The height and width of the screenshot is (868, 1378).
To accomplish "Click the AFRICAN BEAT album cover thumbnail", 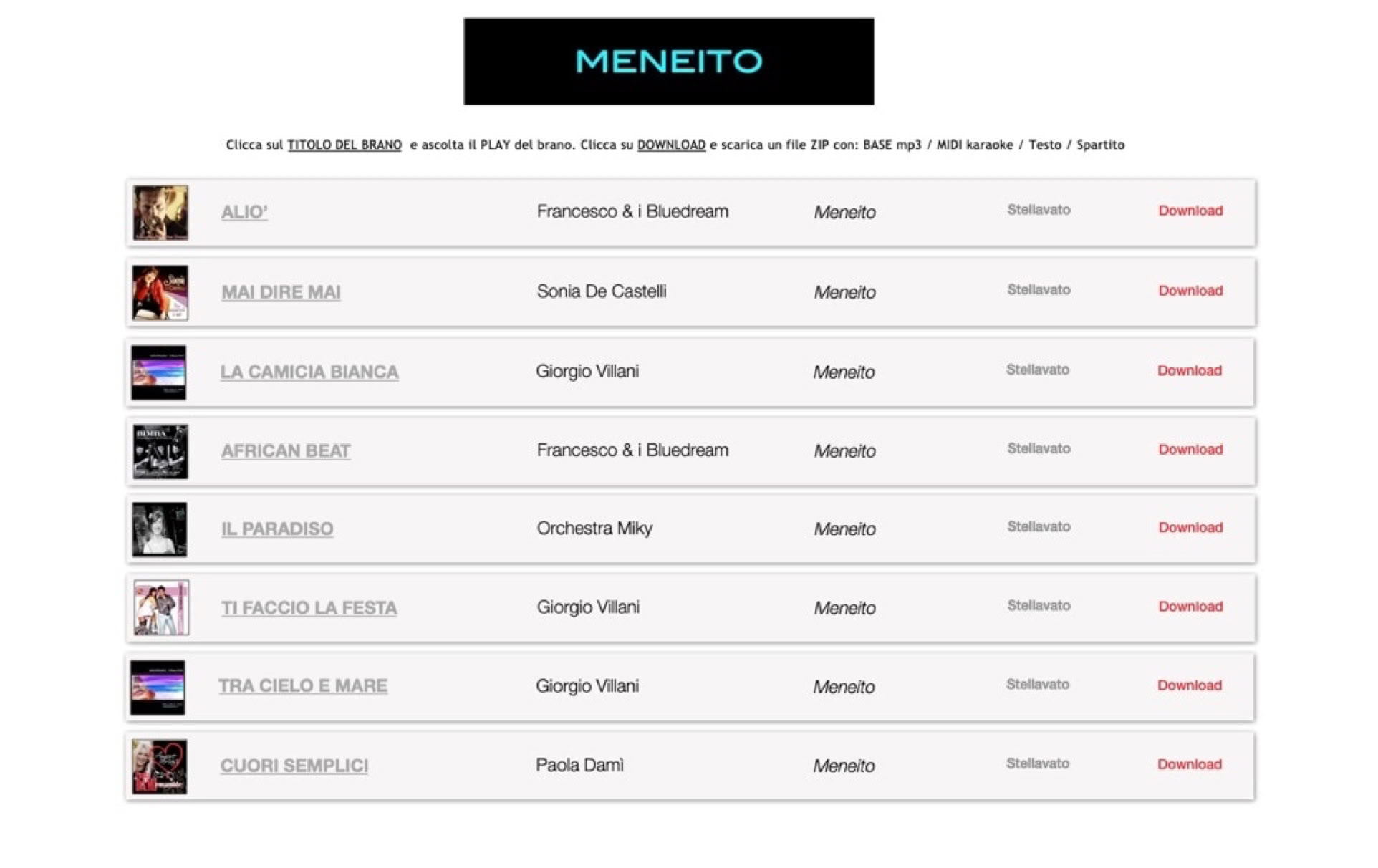I will (x=160, y=452).
